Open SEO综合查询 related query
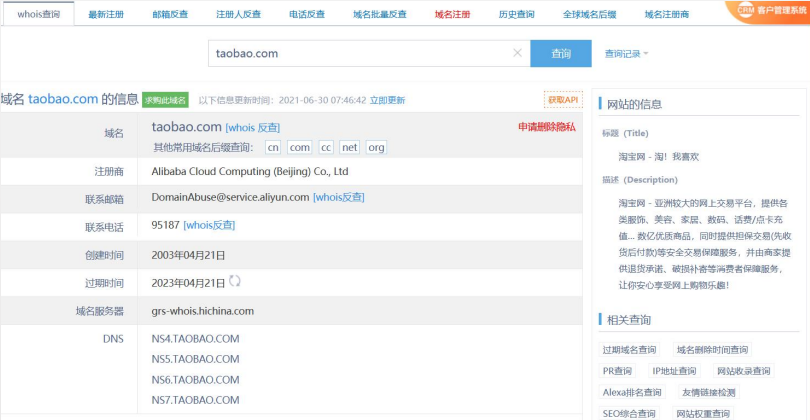Image resolution: width=810 pixels, height=420 pixels. pos(629,413)
